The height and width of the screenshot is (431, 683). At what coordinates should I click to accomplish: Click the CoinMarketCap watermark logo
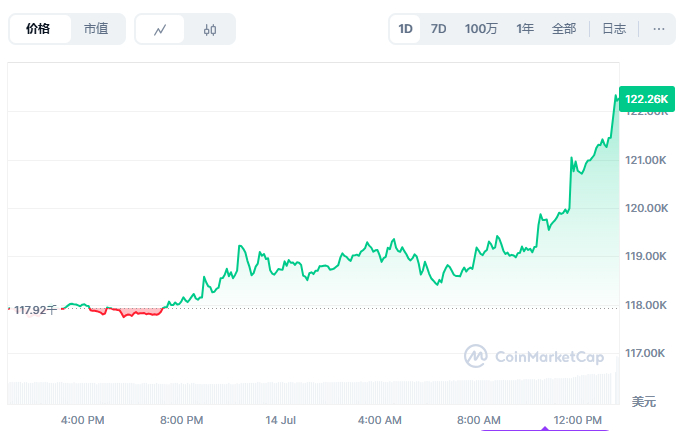tap(537, 355)
